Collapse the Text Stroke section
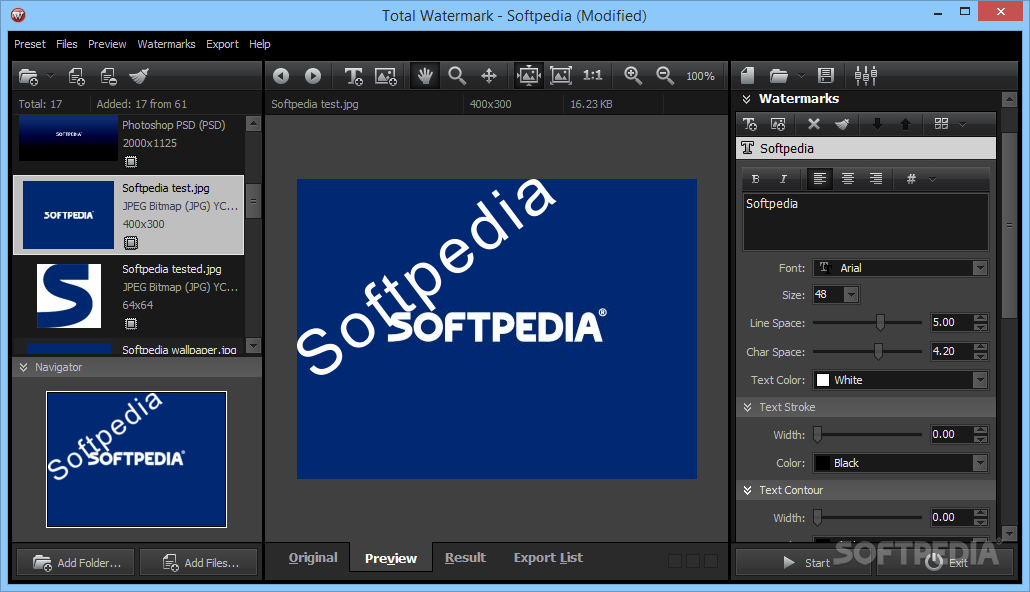The image size is (1030, 592). [748, 407]
